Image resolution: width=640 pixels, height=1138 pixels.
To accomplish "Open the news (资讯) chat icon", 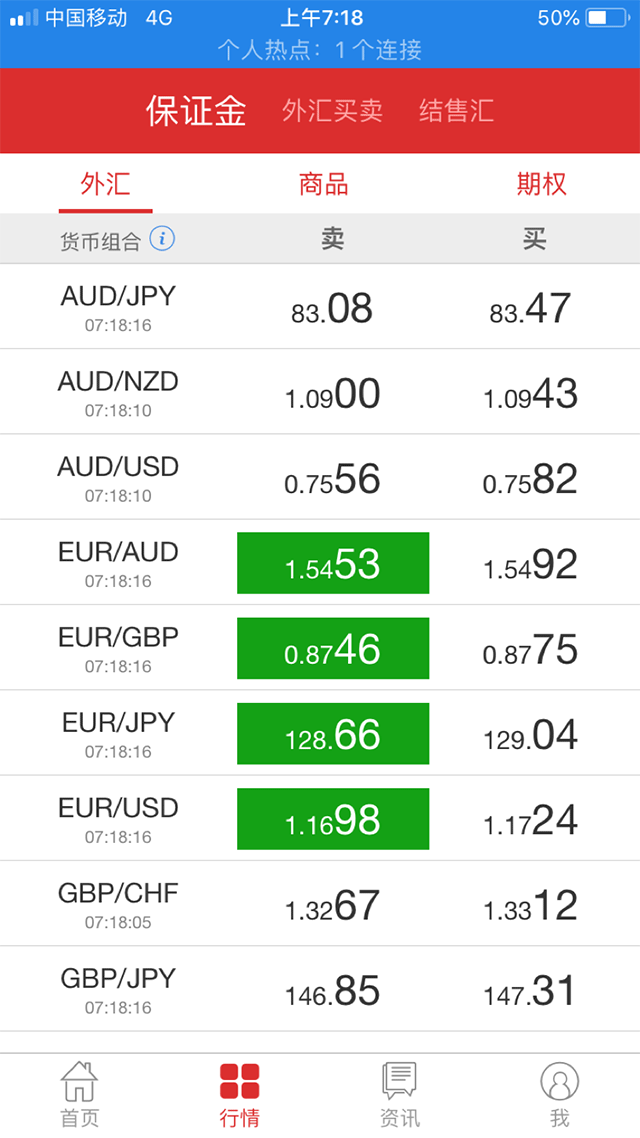I will (x=399, y=1082).
